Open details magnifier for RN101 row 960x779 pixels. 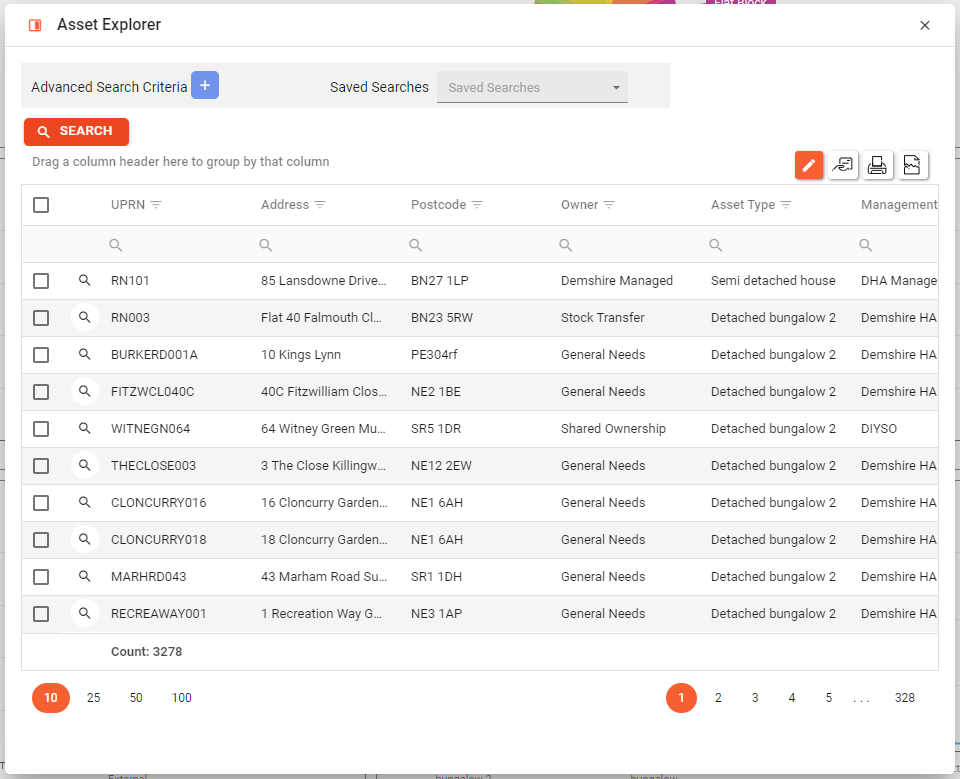tap(85, 281)
